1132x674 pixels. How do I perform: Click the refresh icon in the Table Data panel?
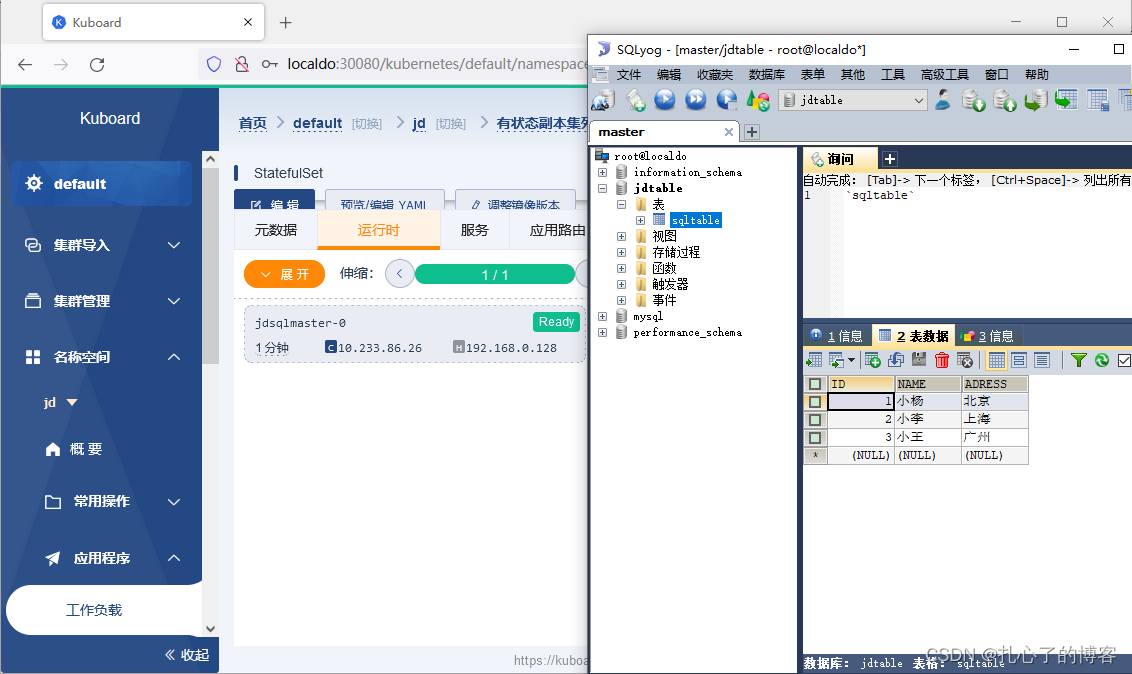(1102, 359)
